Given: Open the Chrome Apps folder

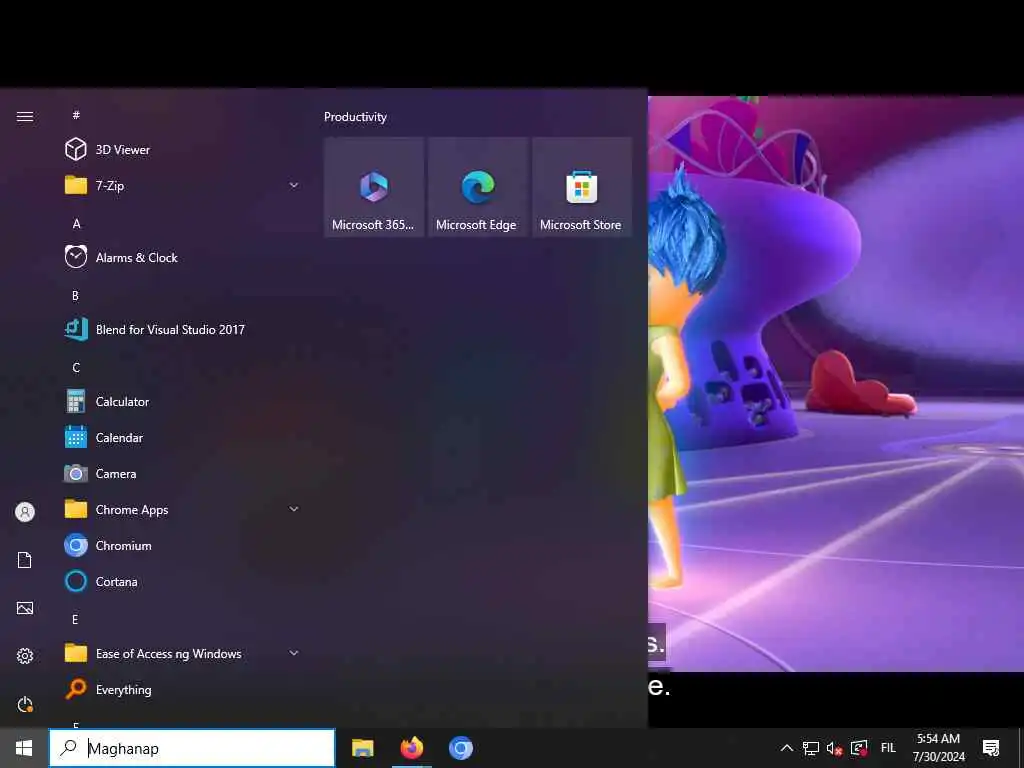Looking at the screenshot, I should click(182, 509).
